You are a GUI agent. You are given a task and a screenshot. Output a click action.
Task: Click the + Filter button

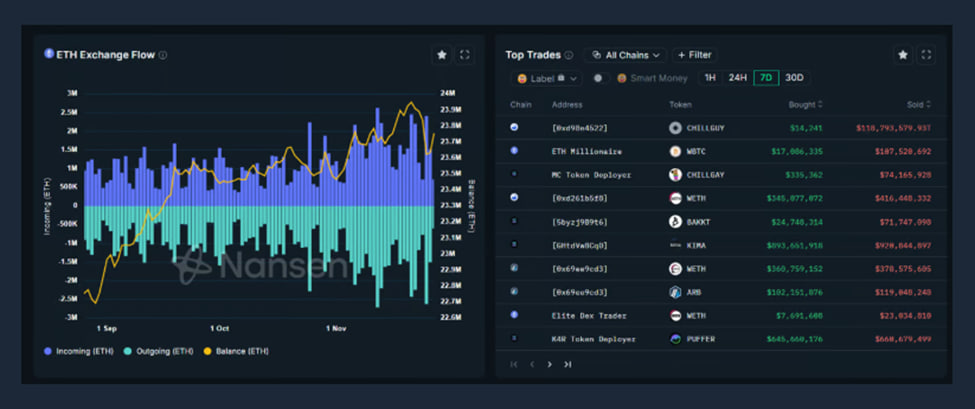point(694,55)
